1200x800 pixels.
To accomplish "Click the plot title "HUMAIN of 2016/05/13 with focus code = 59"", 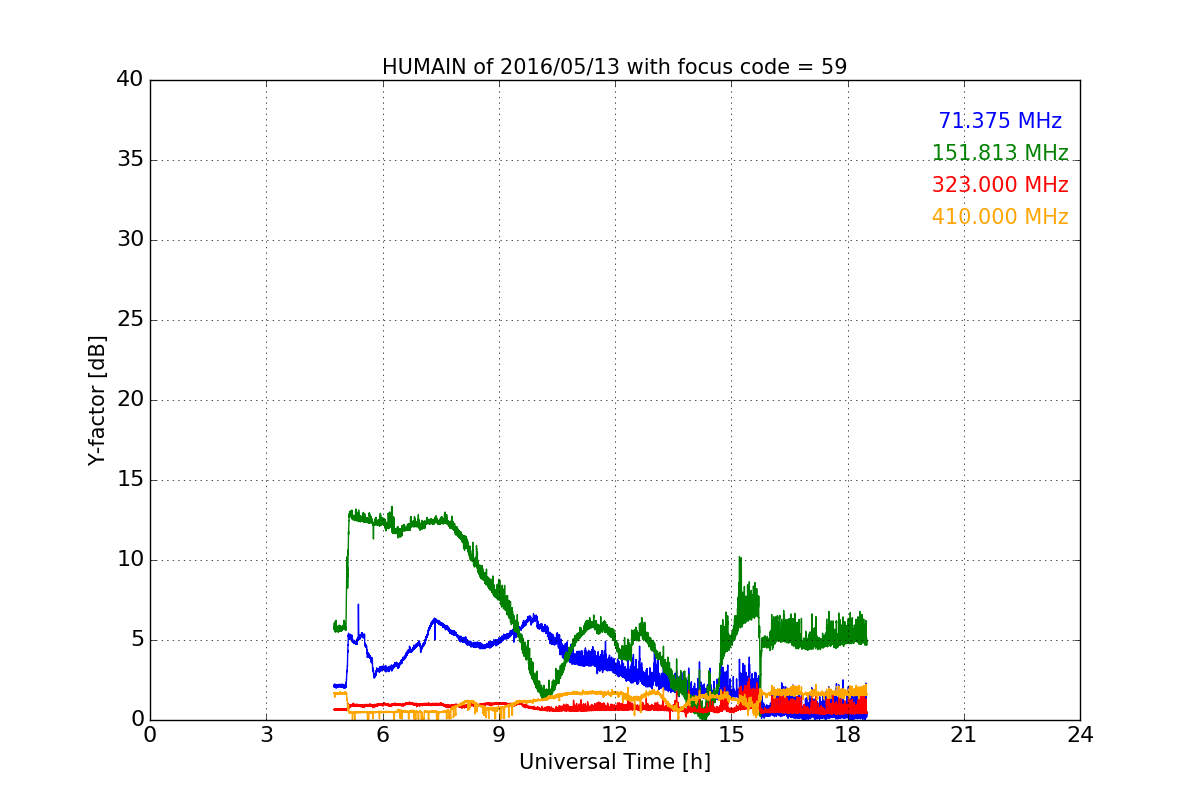I will point(614,67).
